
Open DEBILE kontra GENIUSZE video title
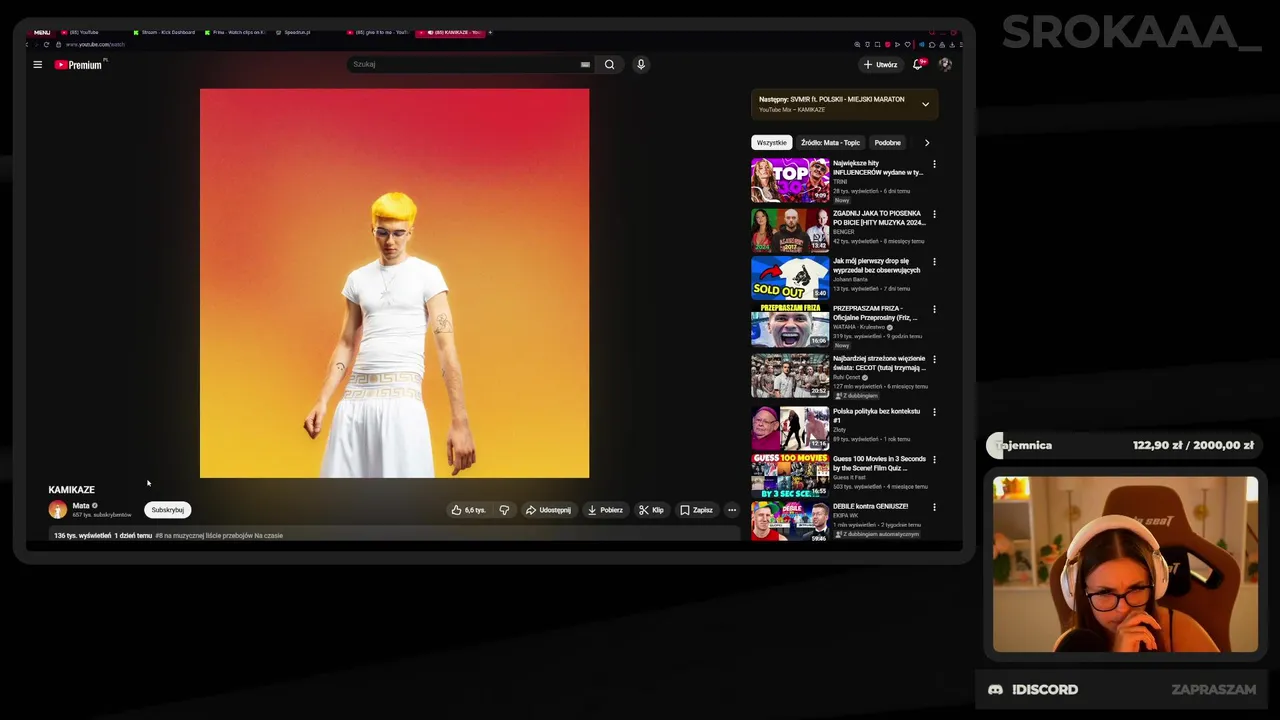tap(870, 506)
